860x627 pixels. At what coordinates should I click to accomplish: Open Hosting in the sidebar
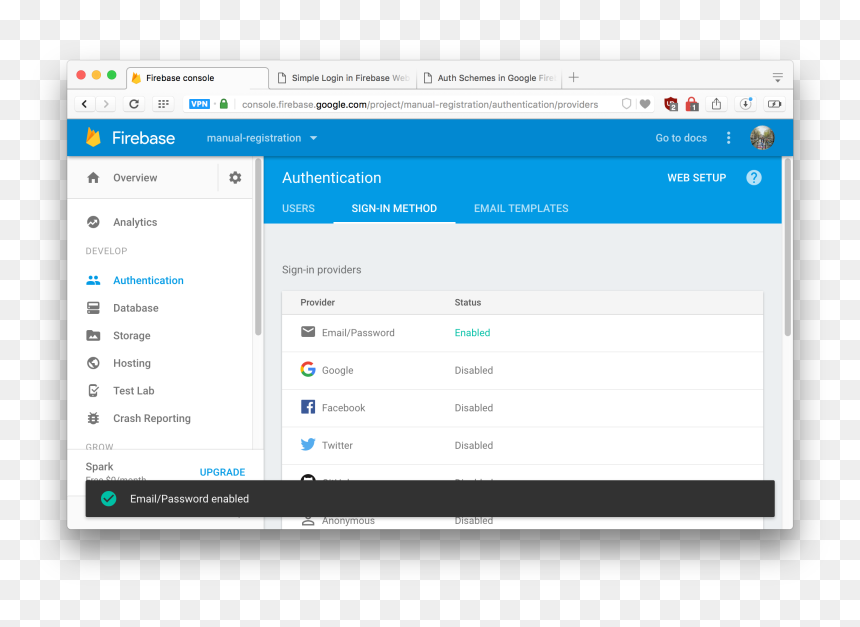[x=132, y=363]
